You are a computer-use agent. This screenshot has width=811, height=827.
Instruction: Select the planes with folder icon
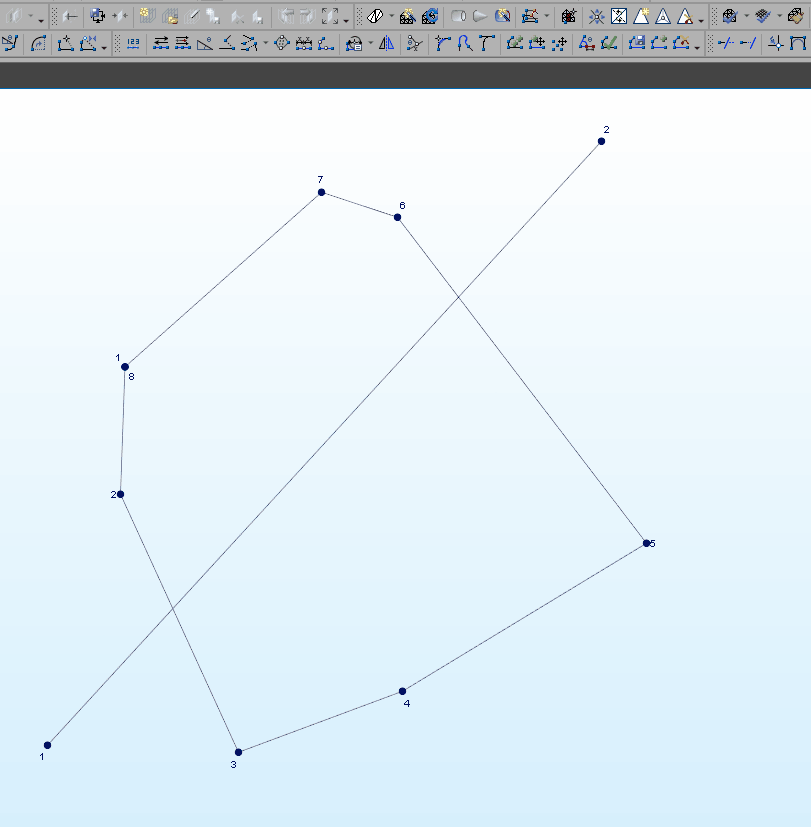tap(170, 16)
